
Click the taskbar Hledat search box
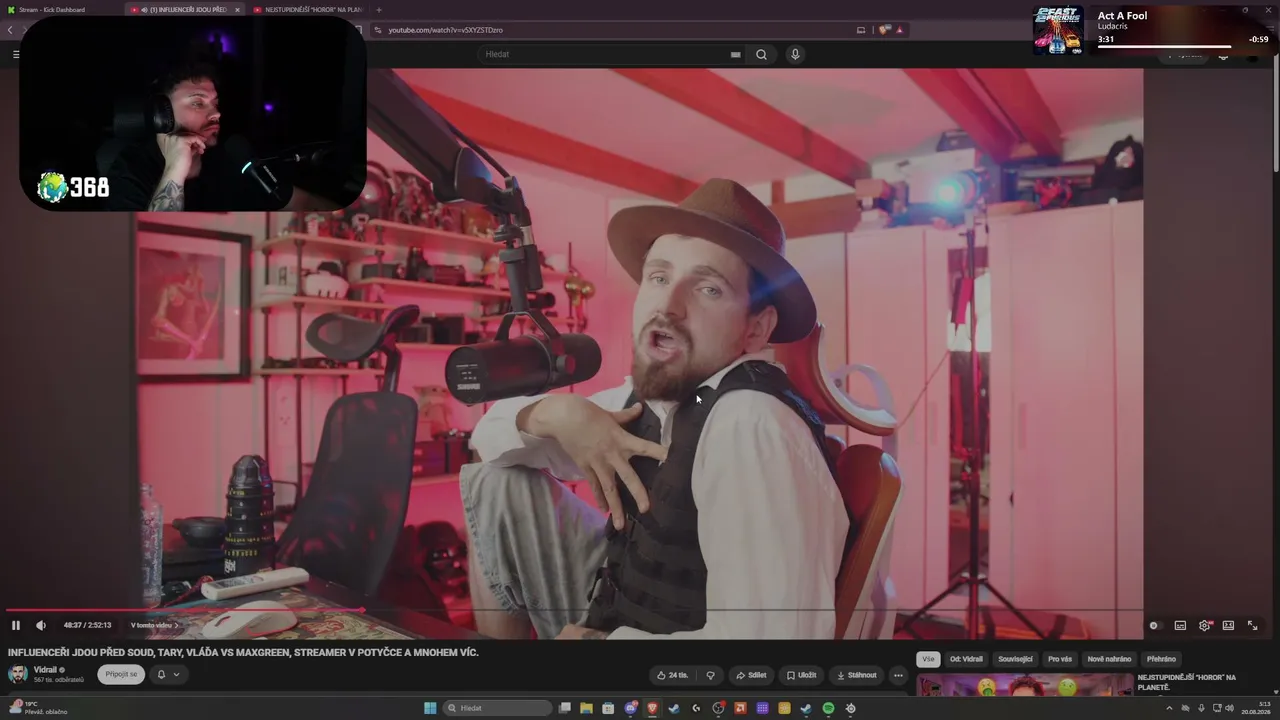497,708
